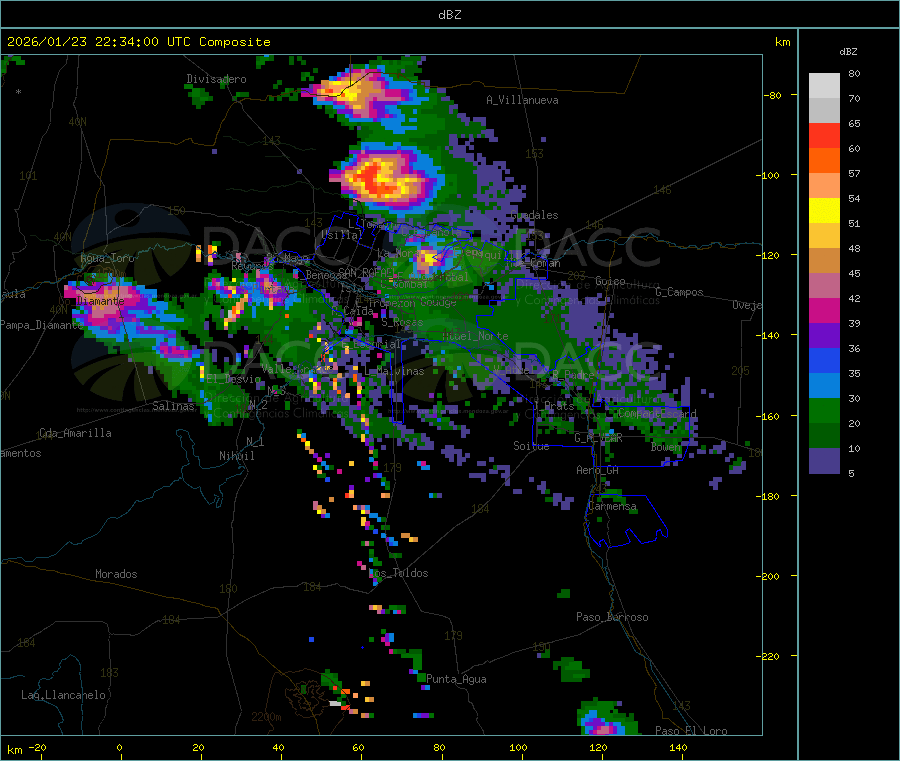Viewport: 900px width, 761px height.
Task: Select the 'Hotel_Norte' location label
Action: coord(475,336)
